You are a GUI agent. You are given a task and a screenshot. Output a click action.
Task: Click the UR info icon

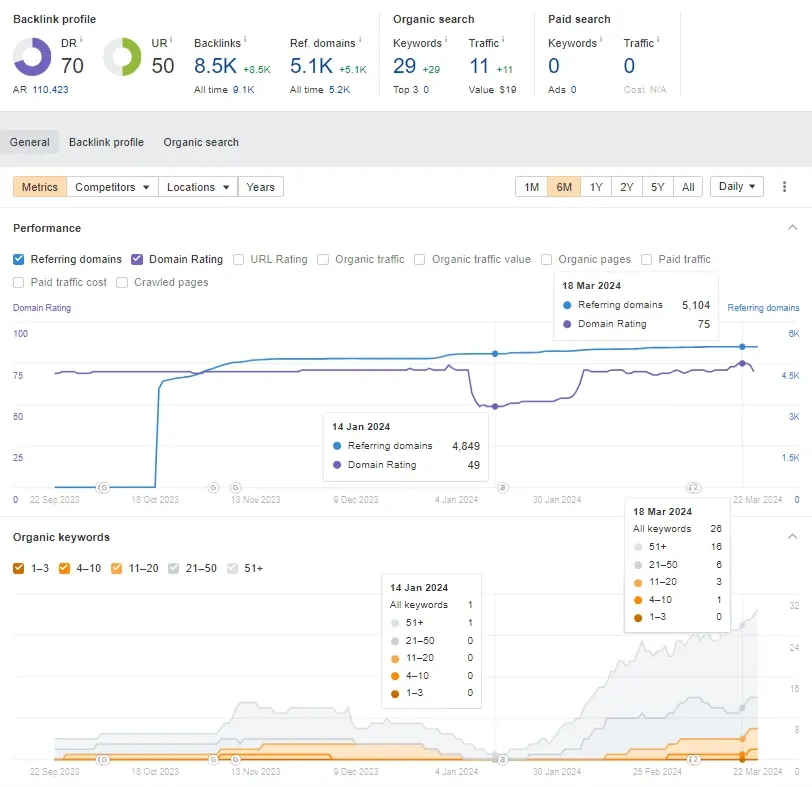[171, 39]
